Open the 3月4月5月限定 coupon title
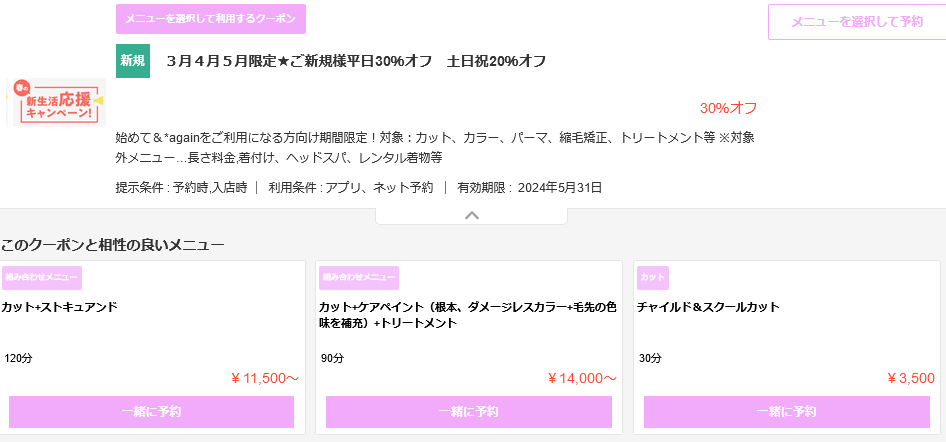Screen dimensions: 946x442 [x=356, y=62]
